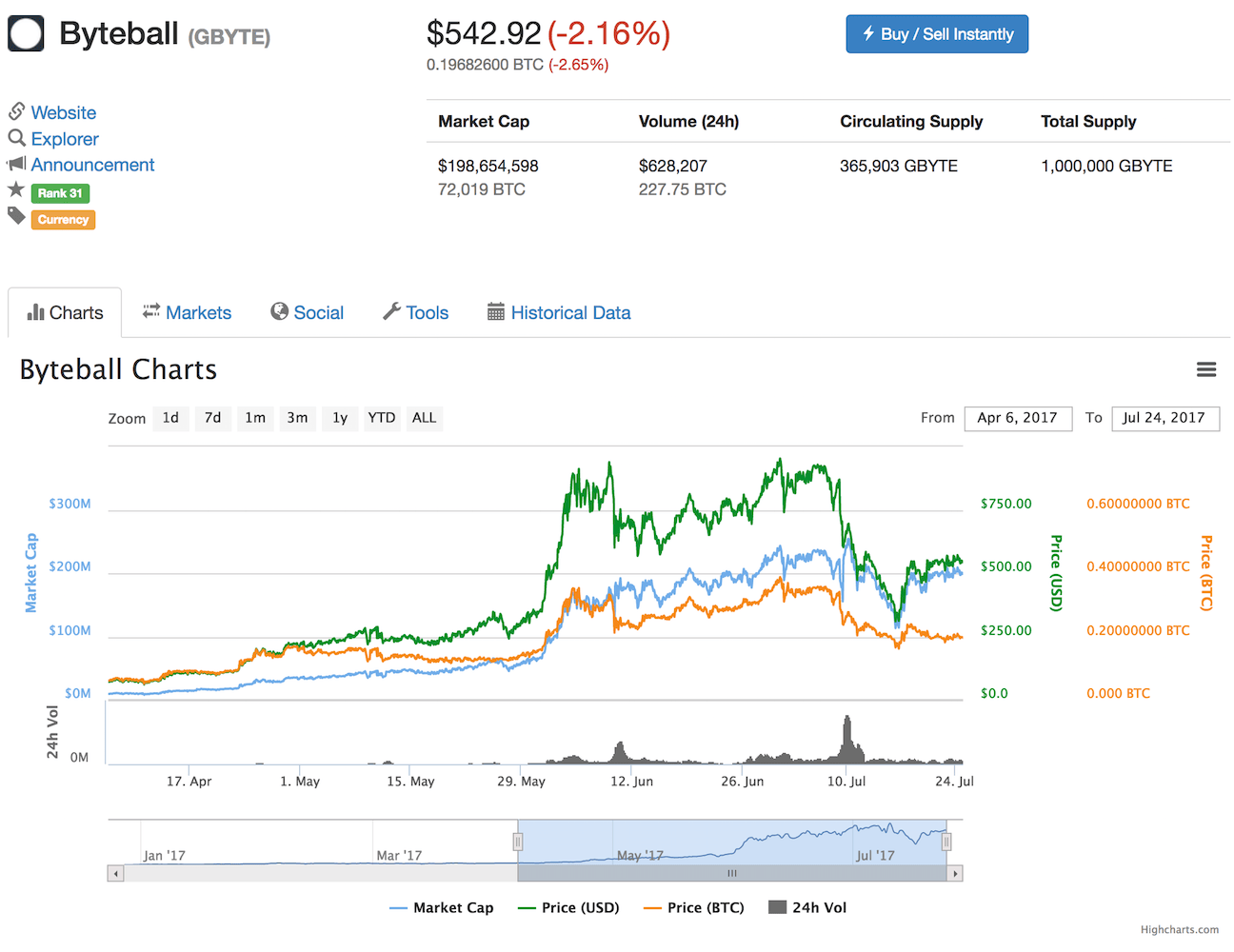The width and height of the screenshot is (1234, 952).
Task: Click the star icon beside Rank 31
Action: (x=16, y=190)
